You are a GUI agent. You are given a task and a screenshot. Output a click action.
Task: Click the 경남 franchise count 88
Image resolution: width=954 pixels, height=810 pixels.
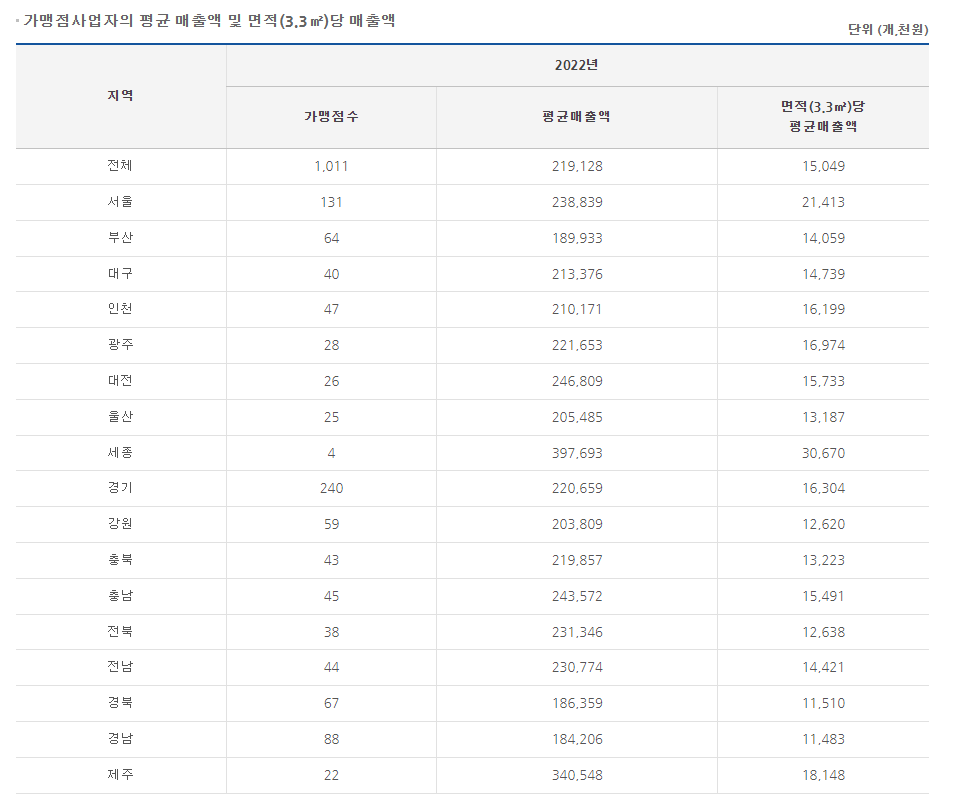(331, 739)
